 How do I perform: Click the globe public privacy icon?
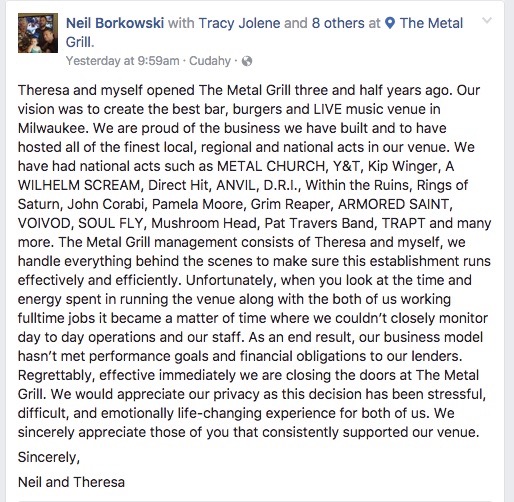247,61
